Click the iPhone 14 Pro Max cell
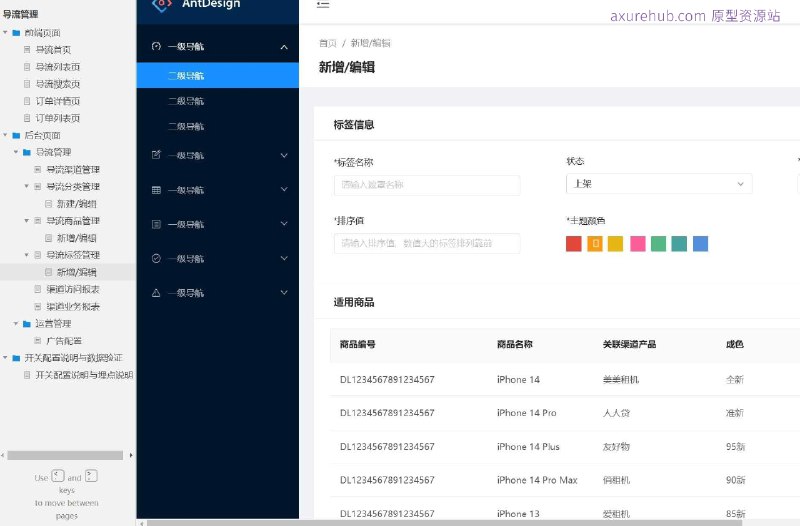 537,480
